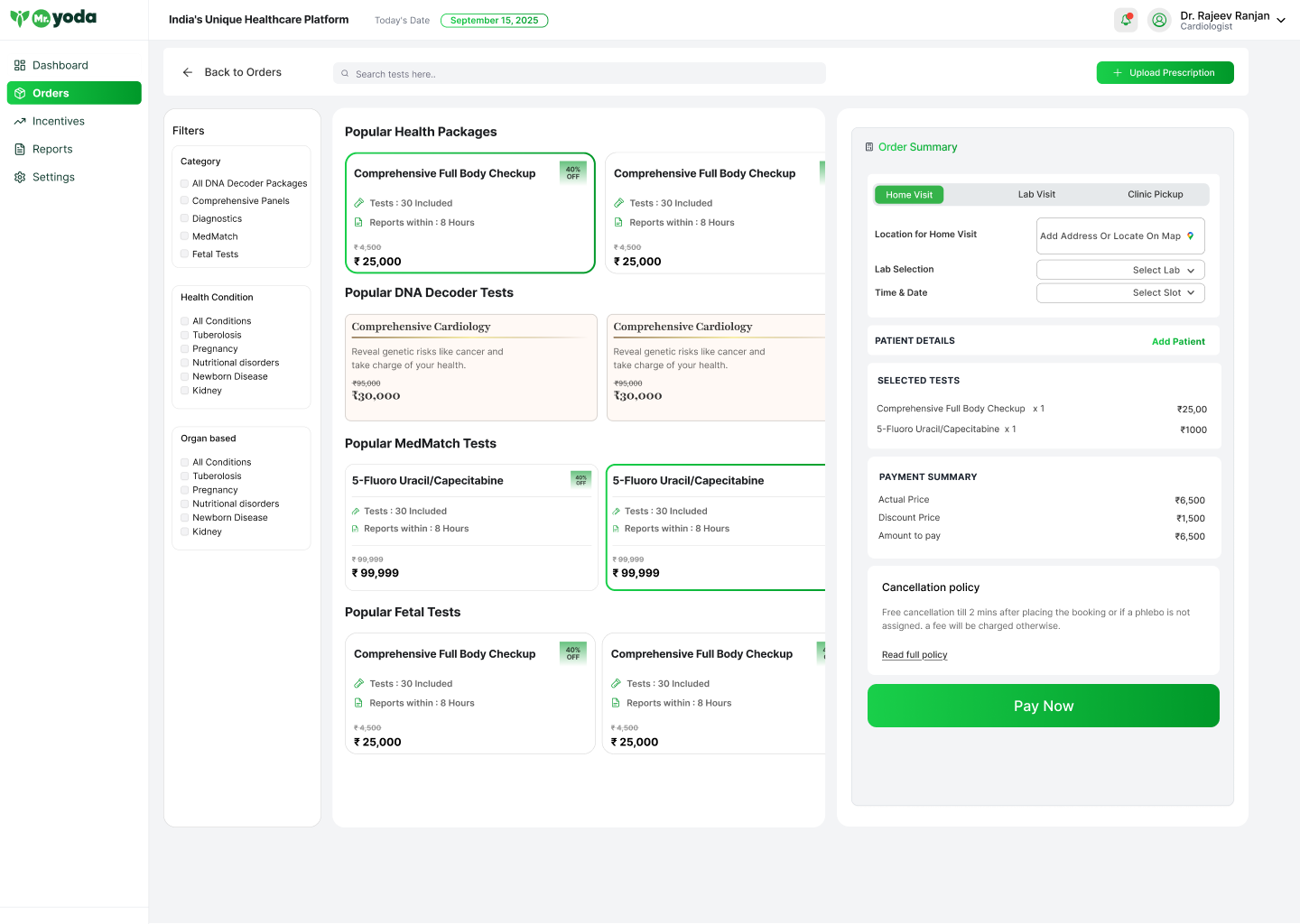Click the Search tests input field
Image resolution: width=1300 pixels, height=924 pixels.
pyautogui.click(x=580, y=74)
